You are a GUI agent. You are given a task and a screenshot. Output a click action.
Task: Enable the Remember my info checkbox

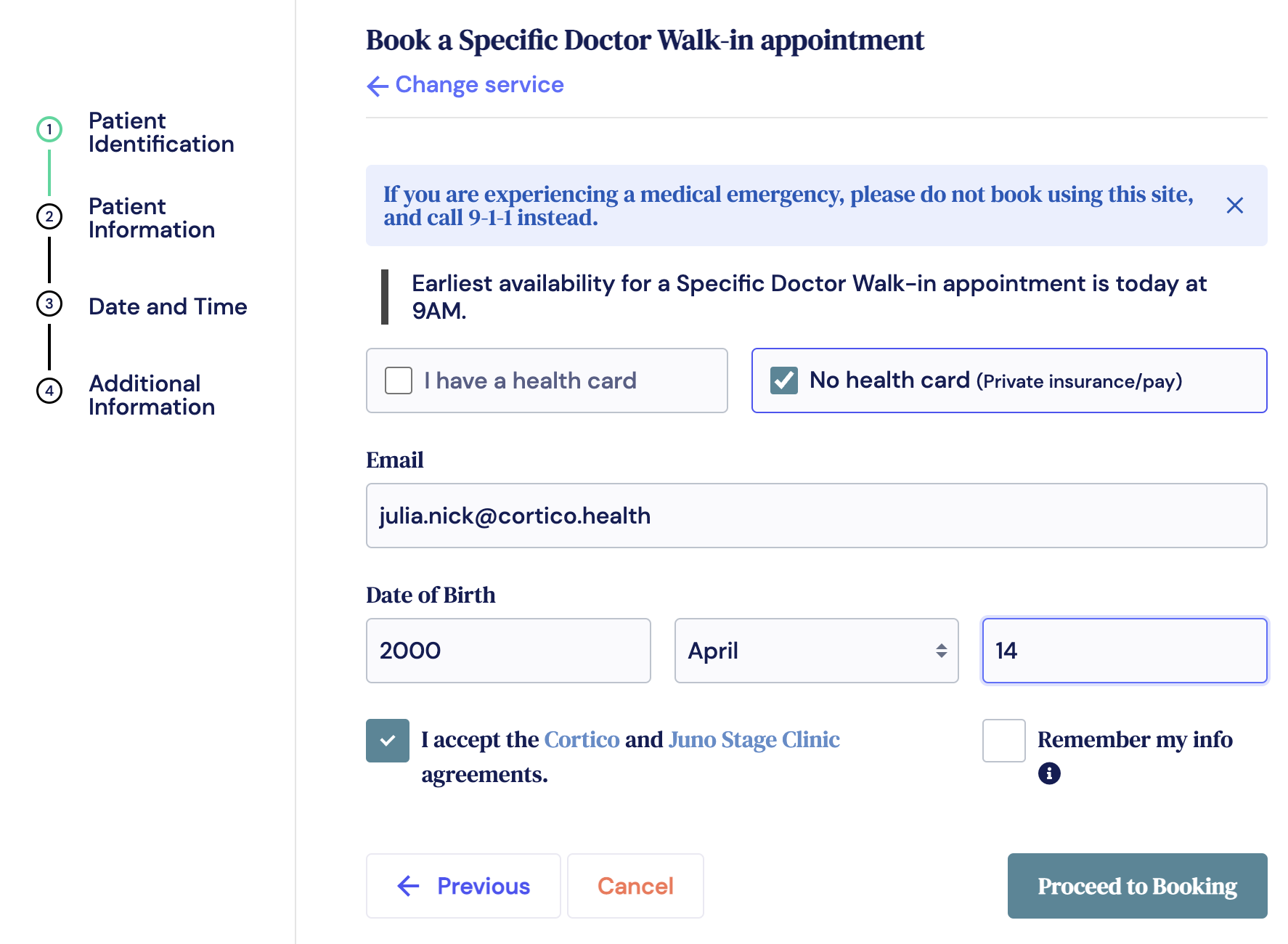tap(1003, 741)
